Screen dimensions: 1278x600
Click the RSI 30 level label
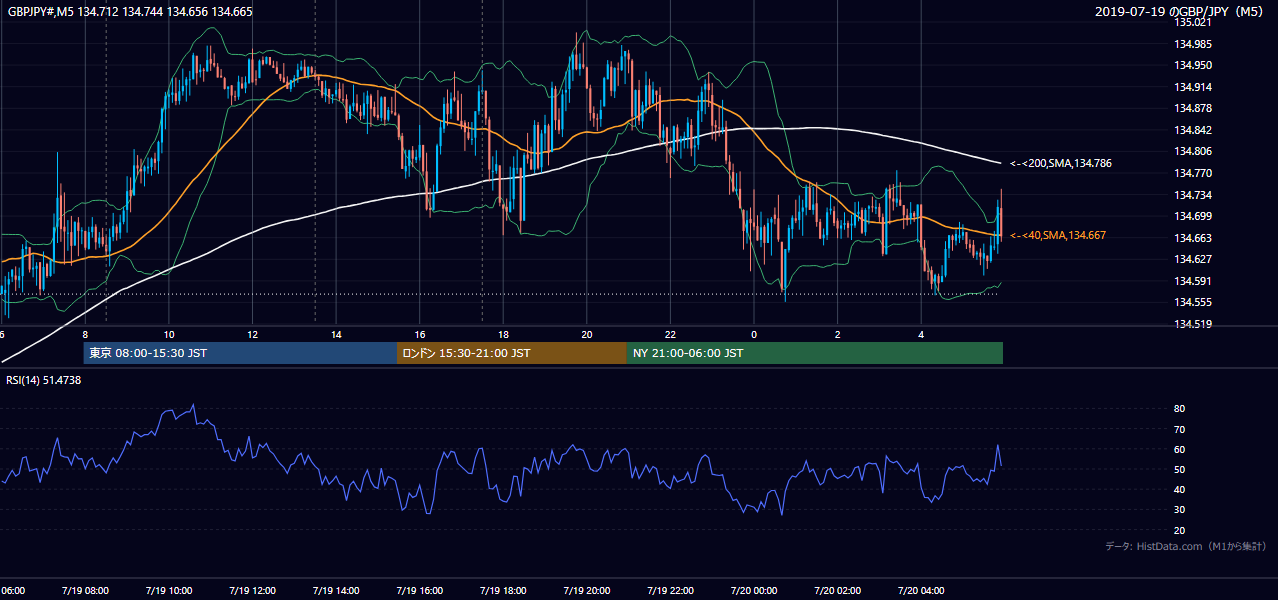(1179, 509)
